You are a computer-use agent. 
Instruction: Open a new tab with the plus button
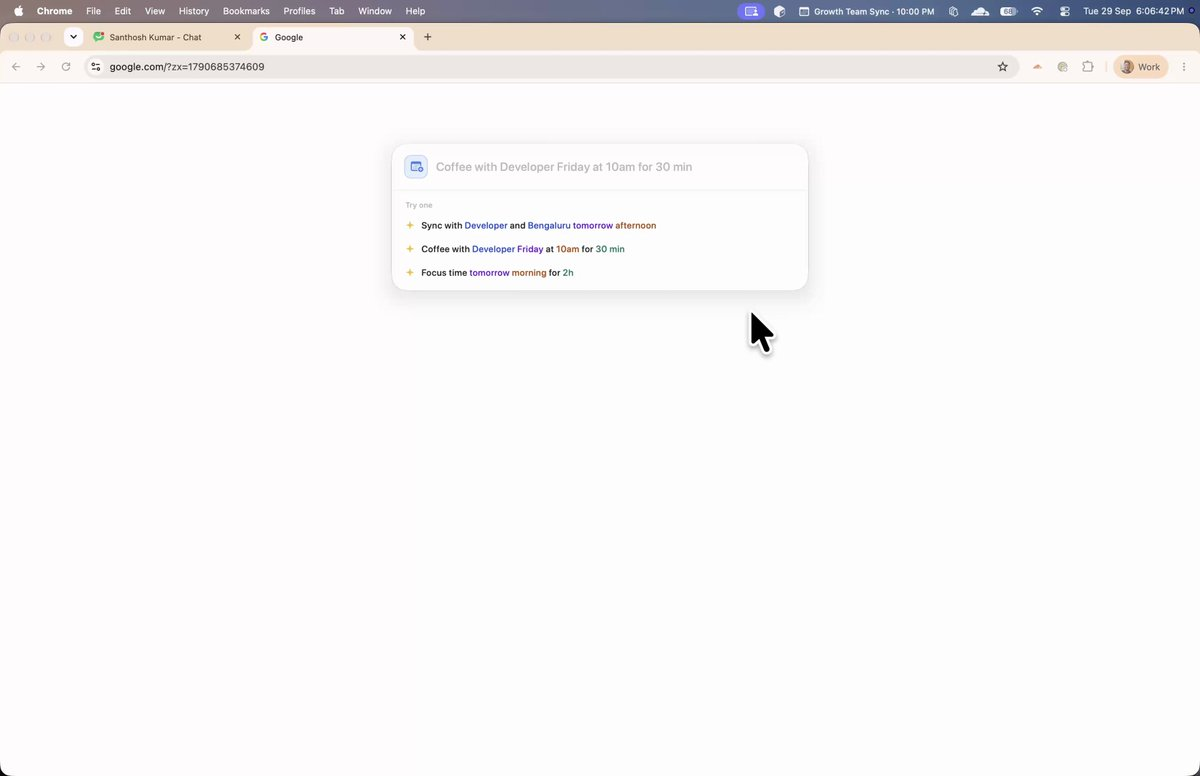pos(428,37)
